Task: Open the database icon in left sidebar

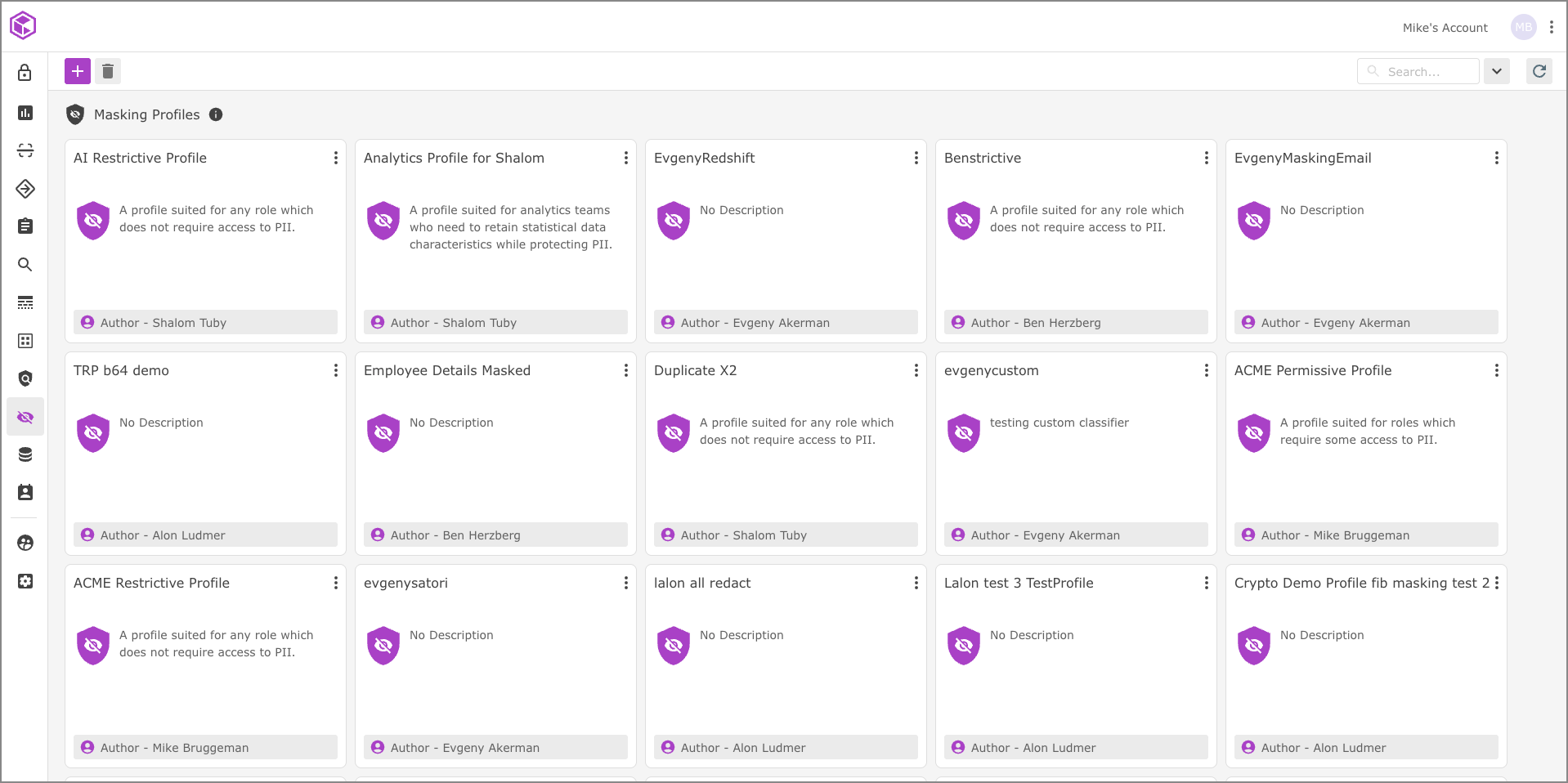Action: point(25,454)
